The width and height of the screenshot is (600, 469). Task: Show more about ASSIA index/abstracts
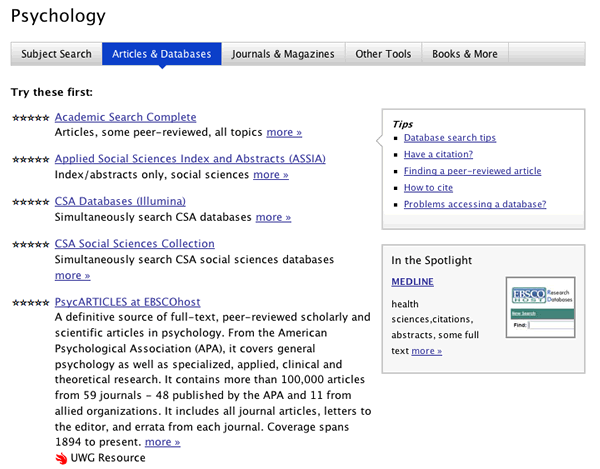tap(271, 175)
